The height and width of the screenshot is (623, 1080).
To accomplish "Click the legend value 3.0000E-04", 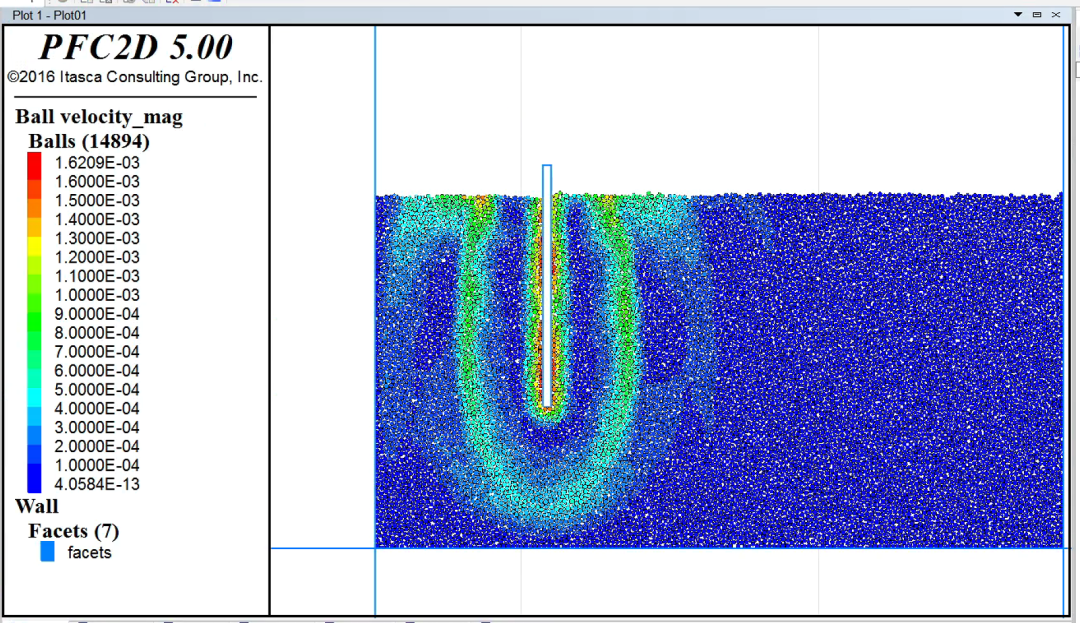I will click(x=97, y=427).
